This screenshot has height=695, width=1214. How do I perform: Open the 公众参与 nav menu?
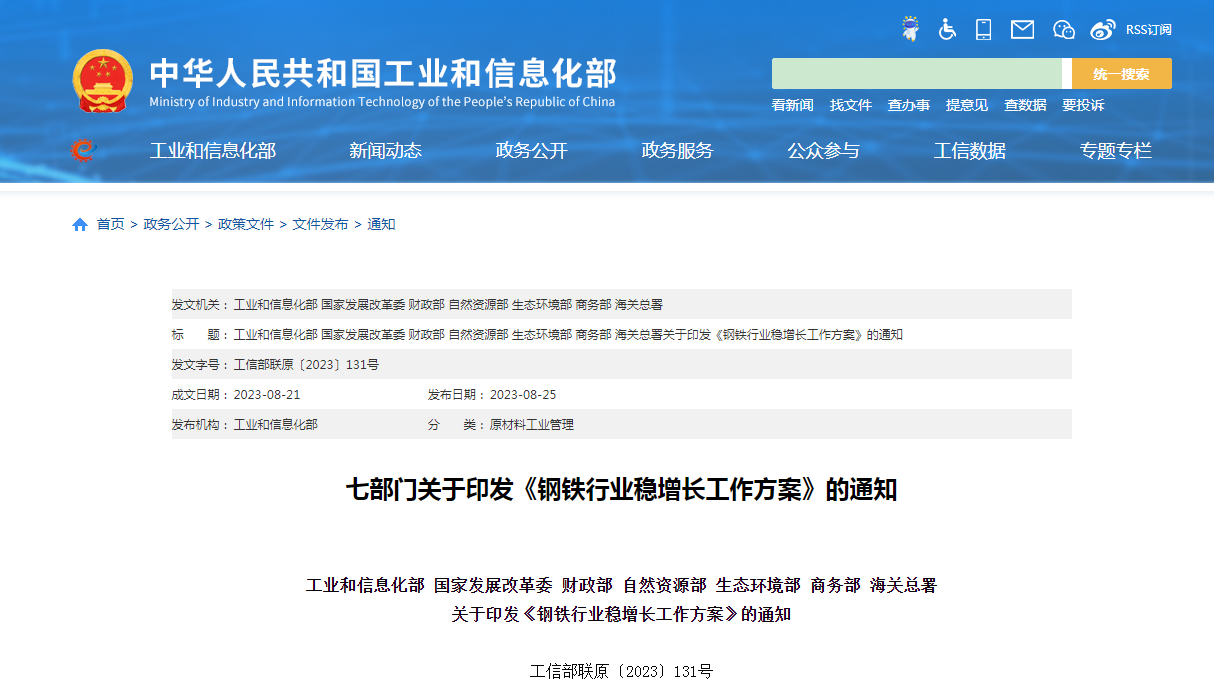click(824, 151)
